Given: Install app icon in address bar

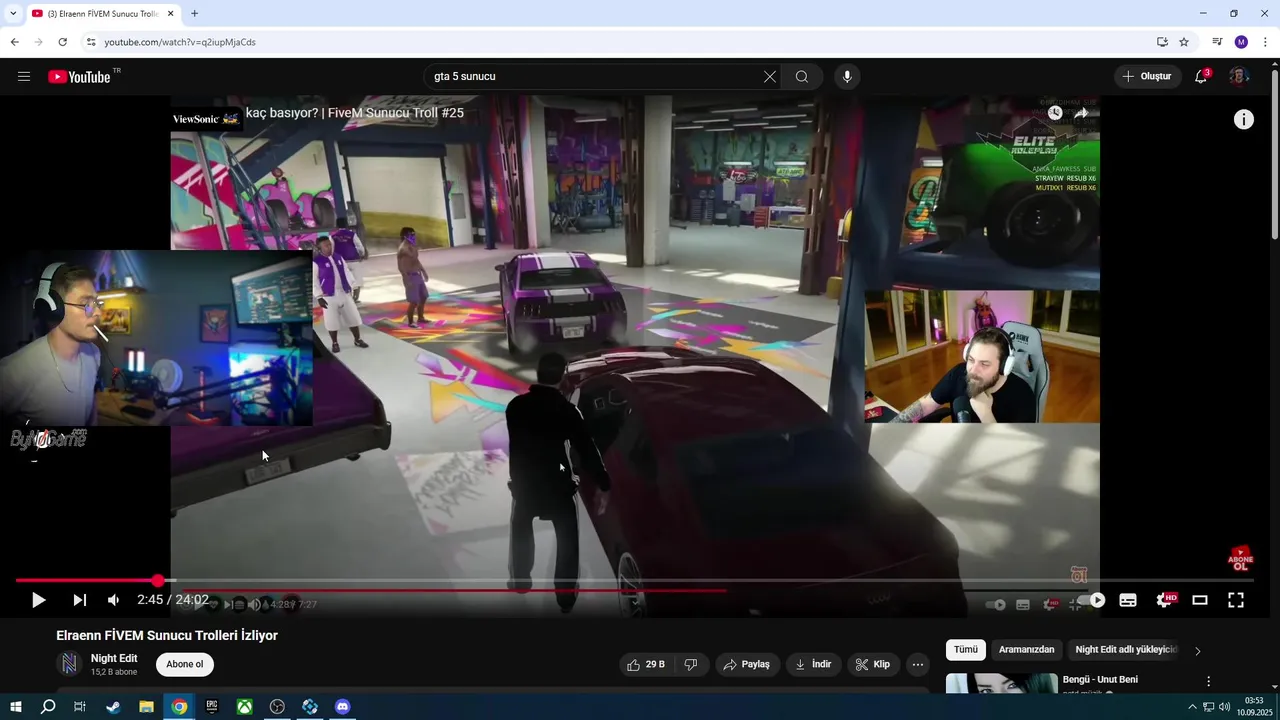Looking at the screenshot, I should tap(1162, 42).
